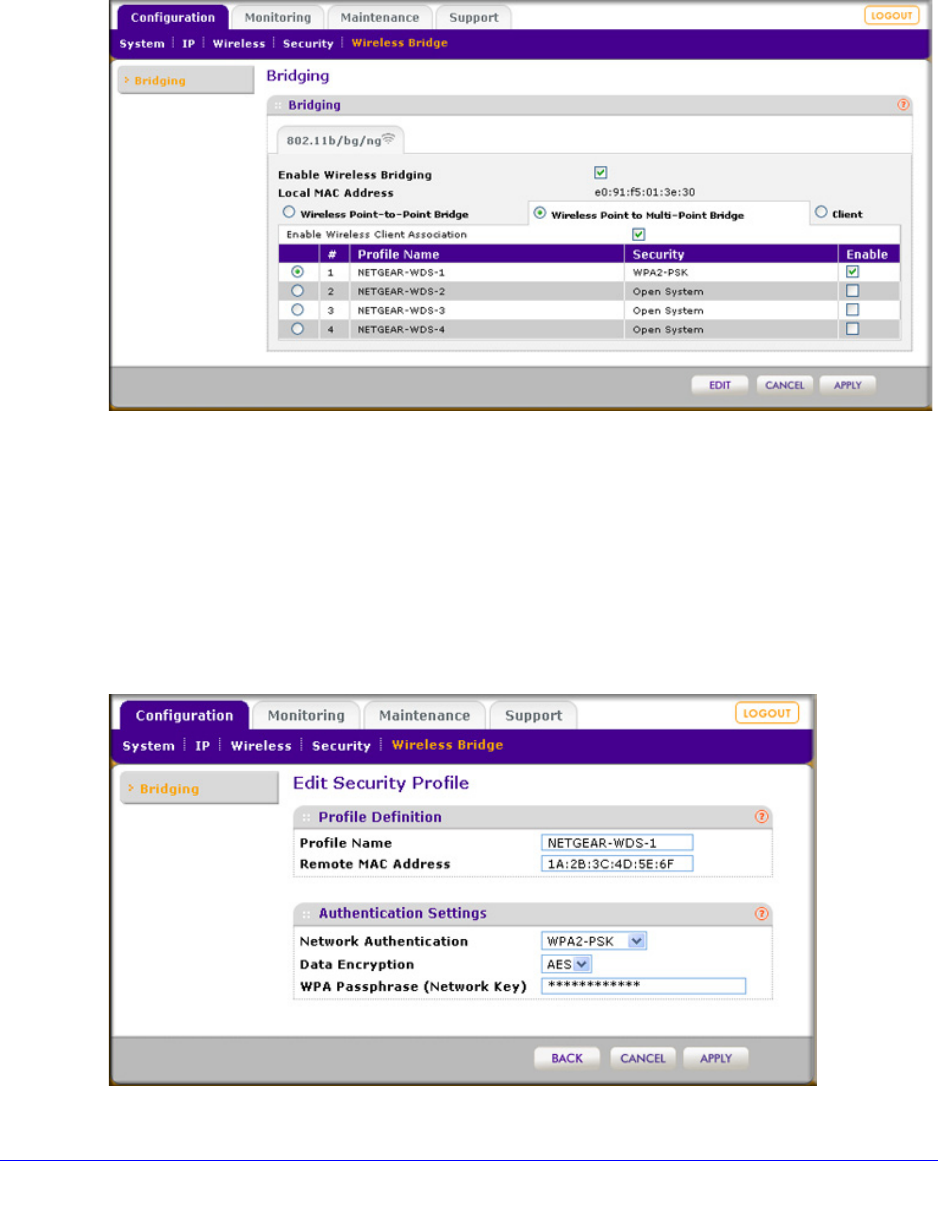Open the help icon for Profile Definition
The height and width of the screenshot is (1230, 939).
[x=762, y=817]
